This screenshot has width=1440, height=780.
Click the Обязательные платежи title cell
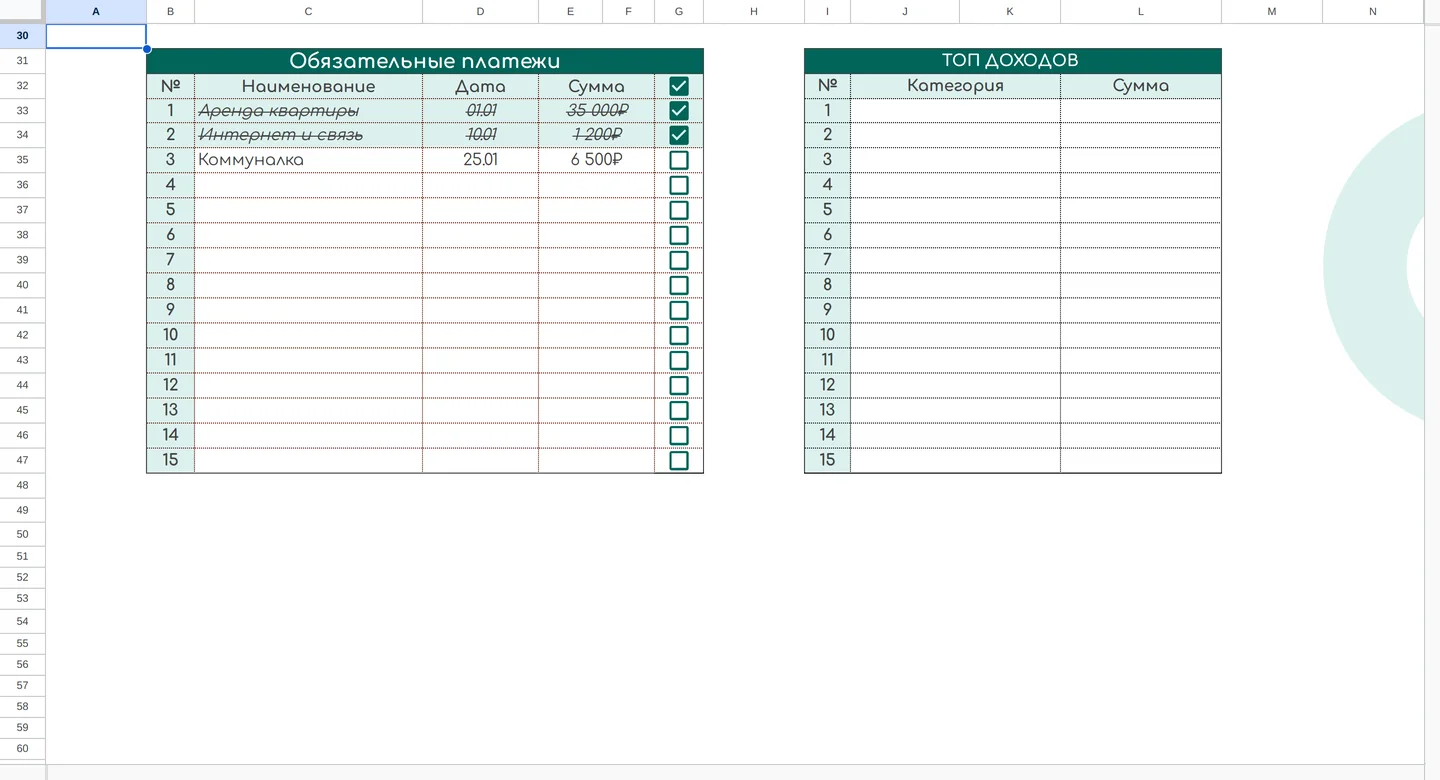click(x=425, y=61)
